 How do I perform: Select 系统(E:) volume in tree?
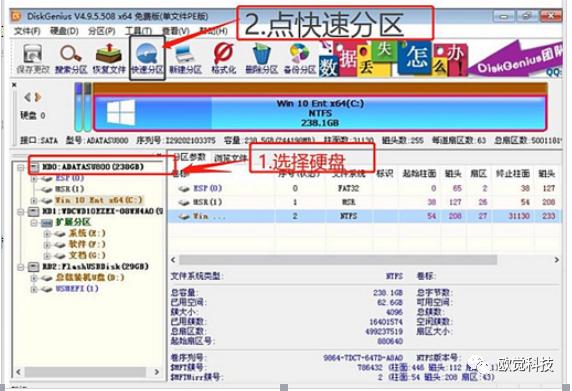pos(87,233)
